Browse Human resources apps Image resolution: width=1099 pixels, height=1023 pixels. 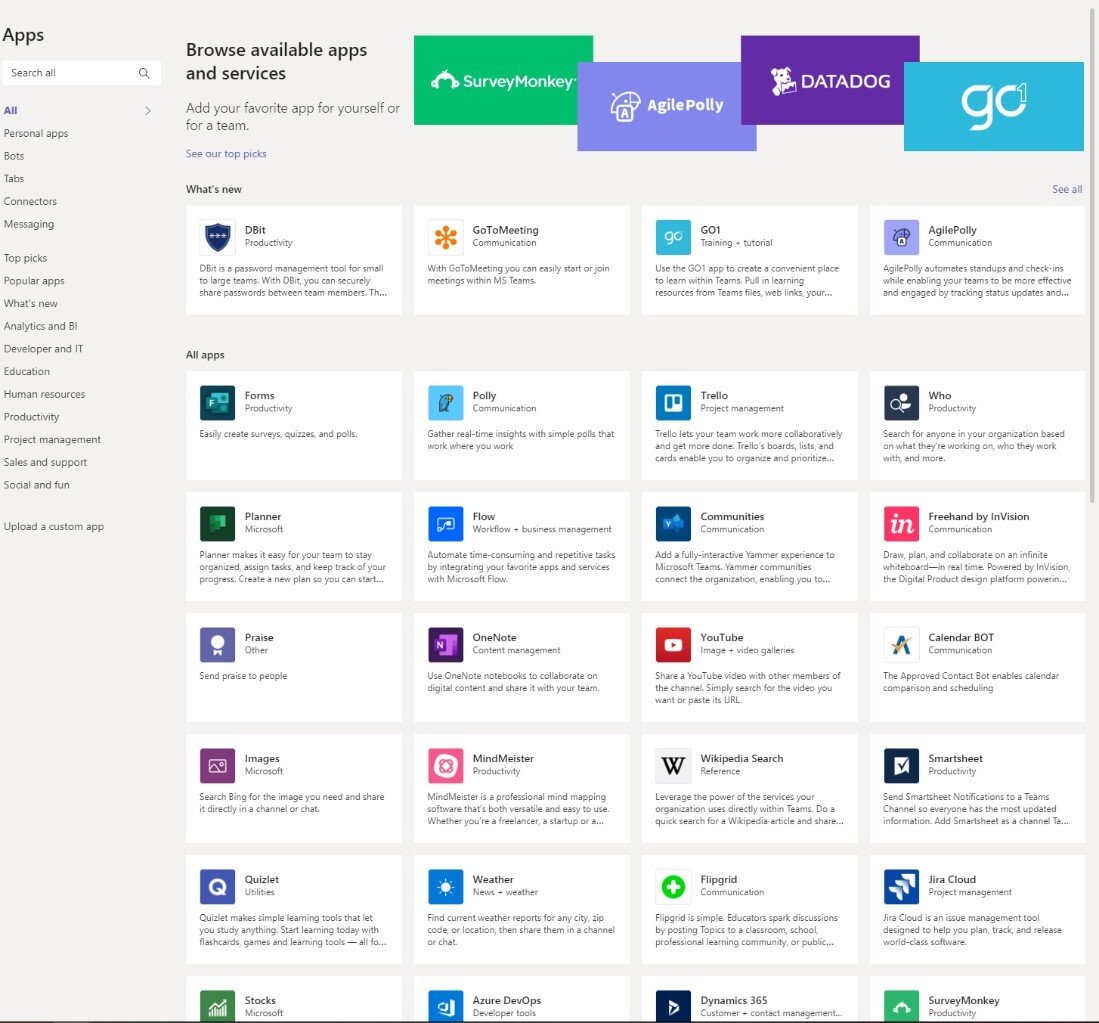coord(44,394)
